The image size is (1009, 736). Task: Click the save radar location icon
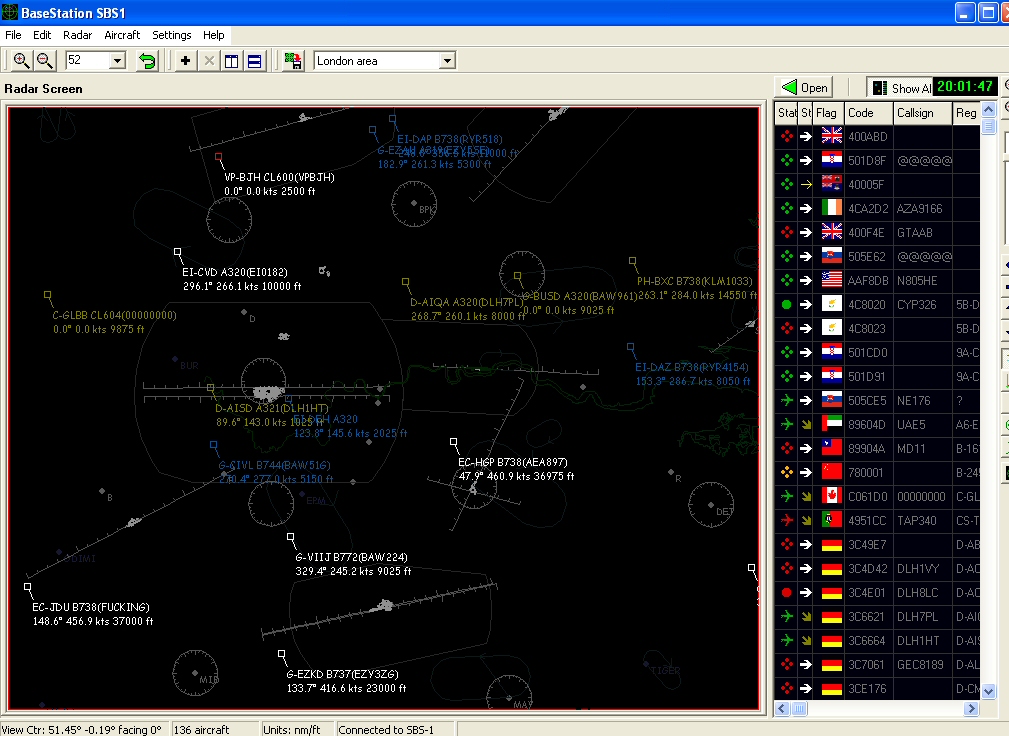tap(293, 61)
